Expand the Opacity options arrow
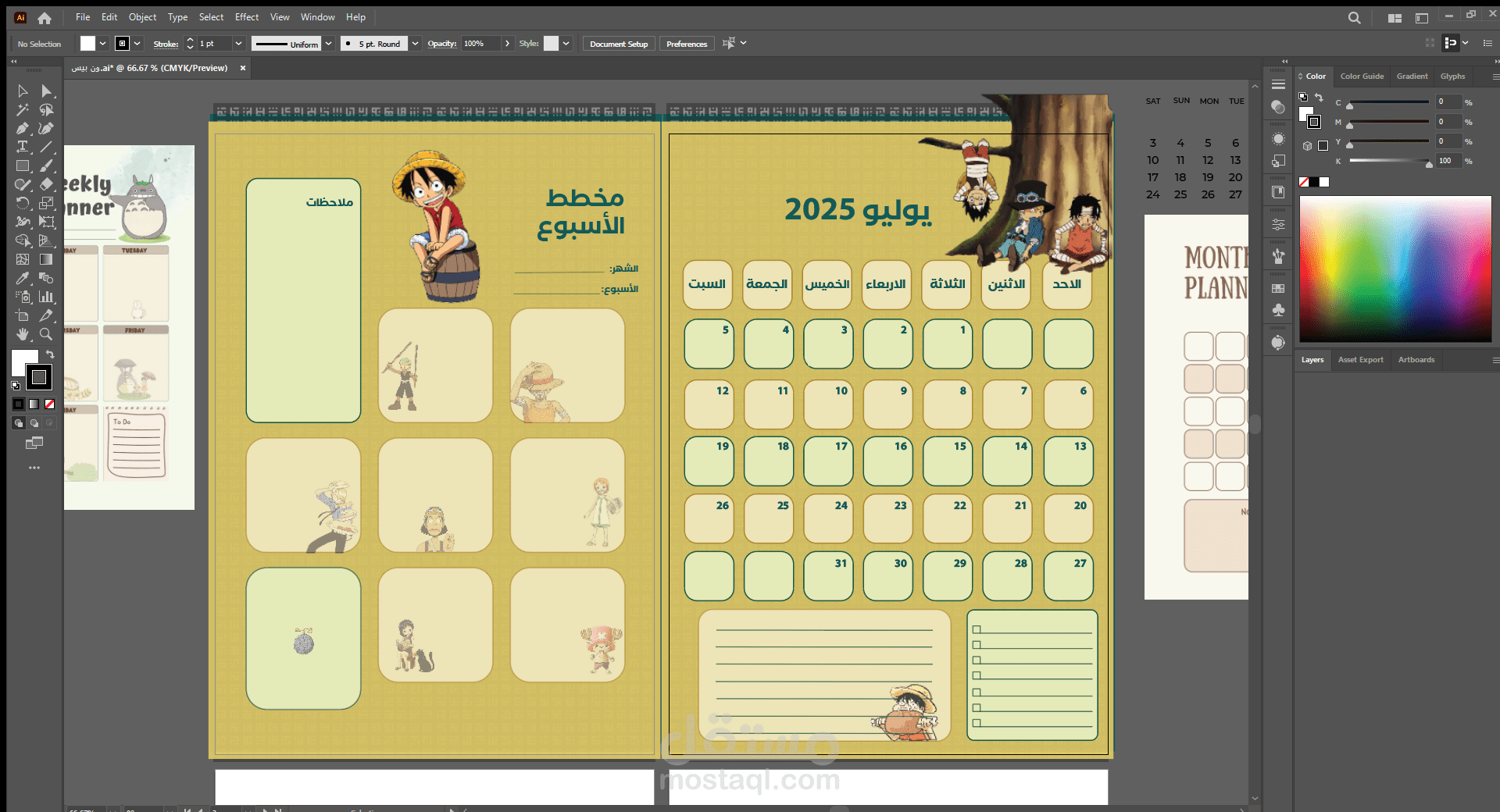Image resolution: width=1500 pixels, height=812 pixels. 507,44
